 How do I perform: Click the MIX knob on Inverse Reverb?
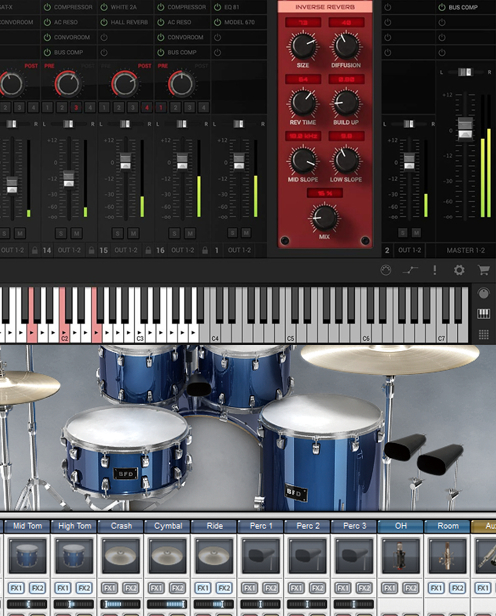coord(324,218)
